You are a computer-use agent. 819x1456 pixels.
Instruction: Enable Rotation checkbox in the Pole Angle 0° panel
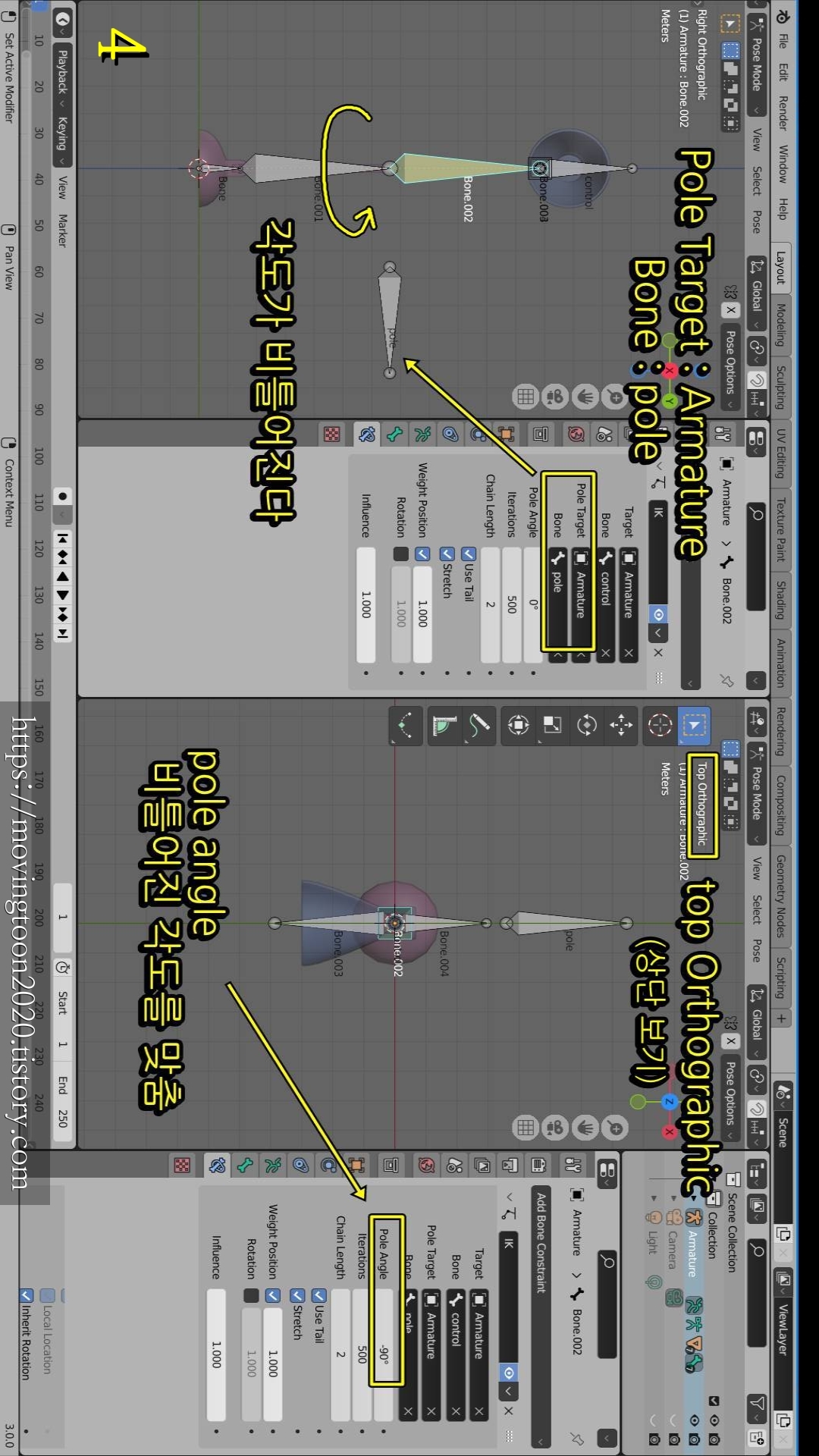pyautogui.click(x=401, y=554)
